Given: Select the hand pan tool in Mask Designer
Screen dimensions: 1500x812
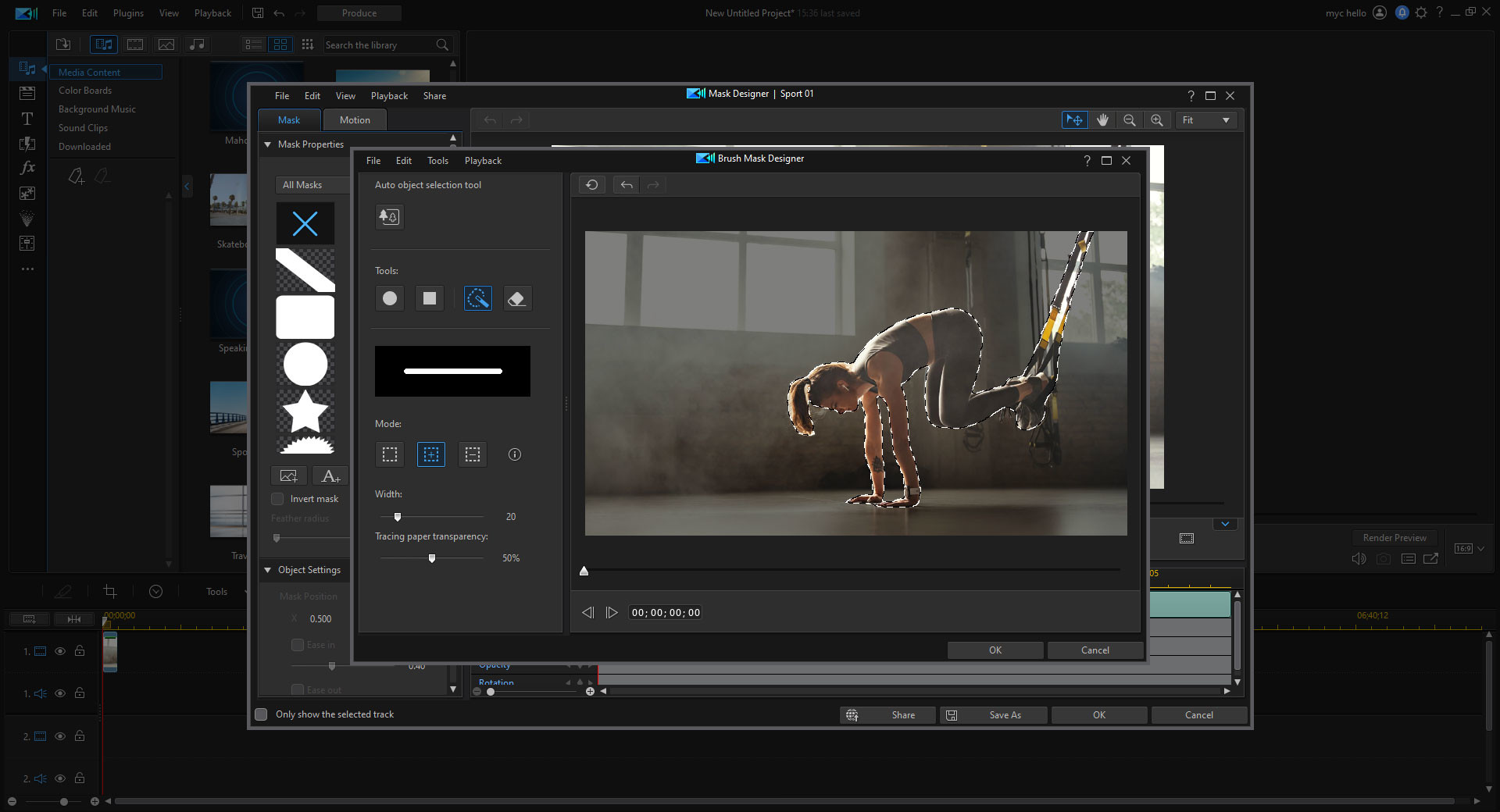Looking at the screenshot, I should coord(1102,119).
